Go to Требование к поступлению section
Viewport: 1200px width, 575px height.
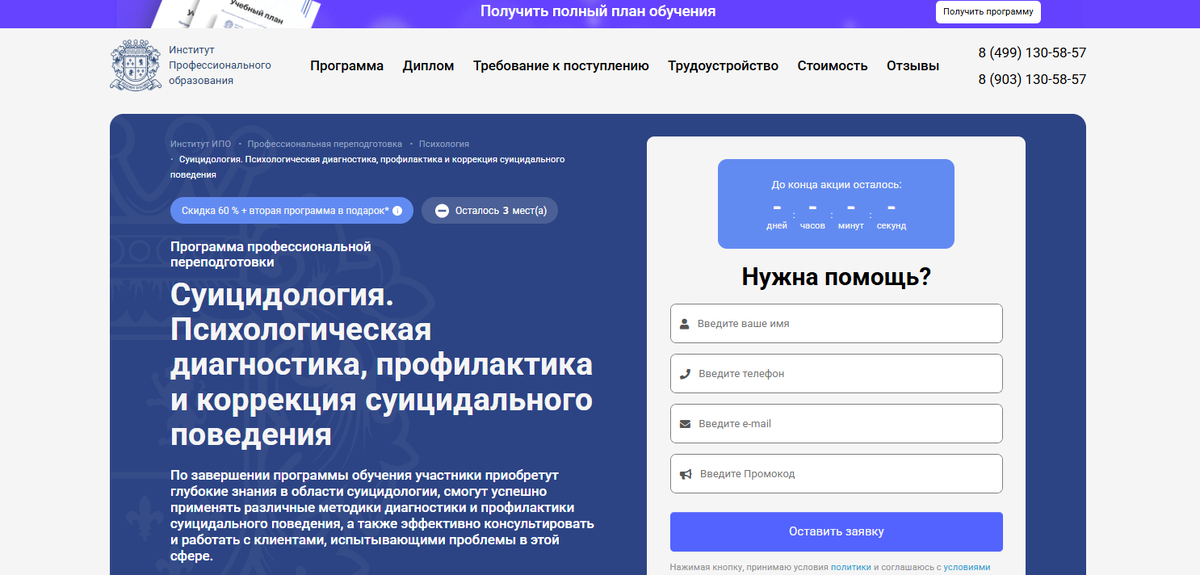pyautogui.click(x=561, y=66)
